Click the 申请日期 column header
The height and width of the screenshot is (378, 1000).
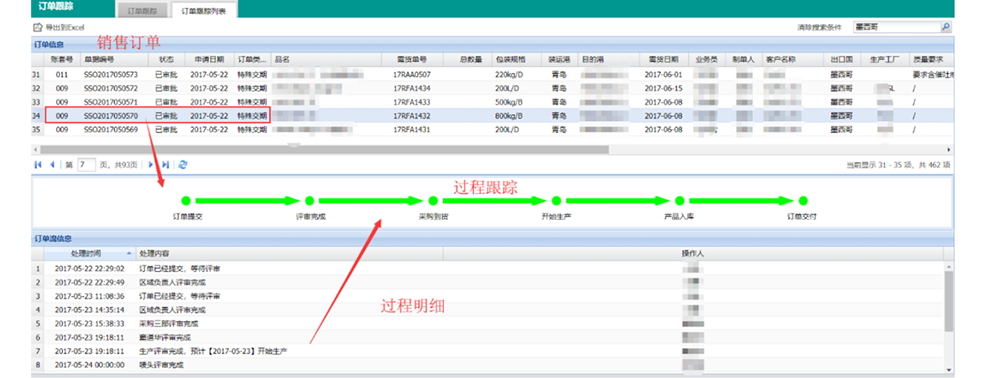point(210,59)
